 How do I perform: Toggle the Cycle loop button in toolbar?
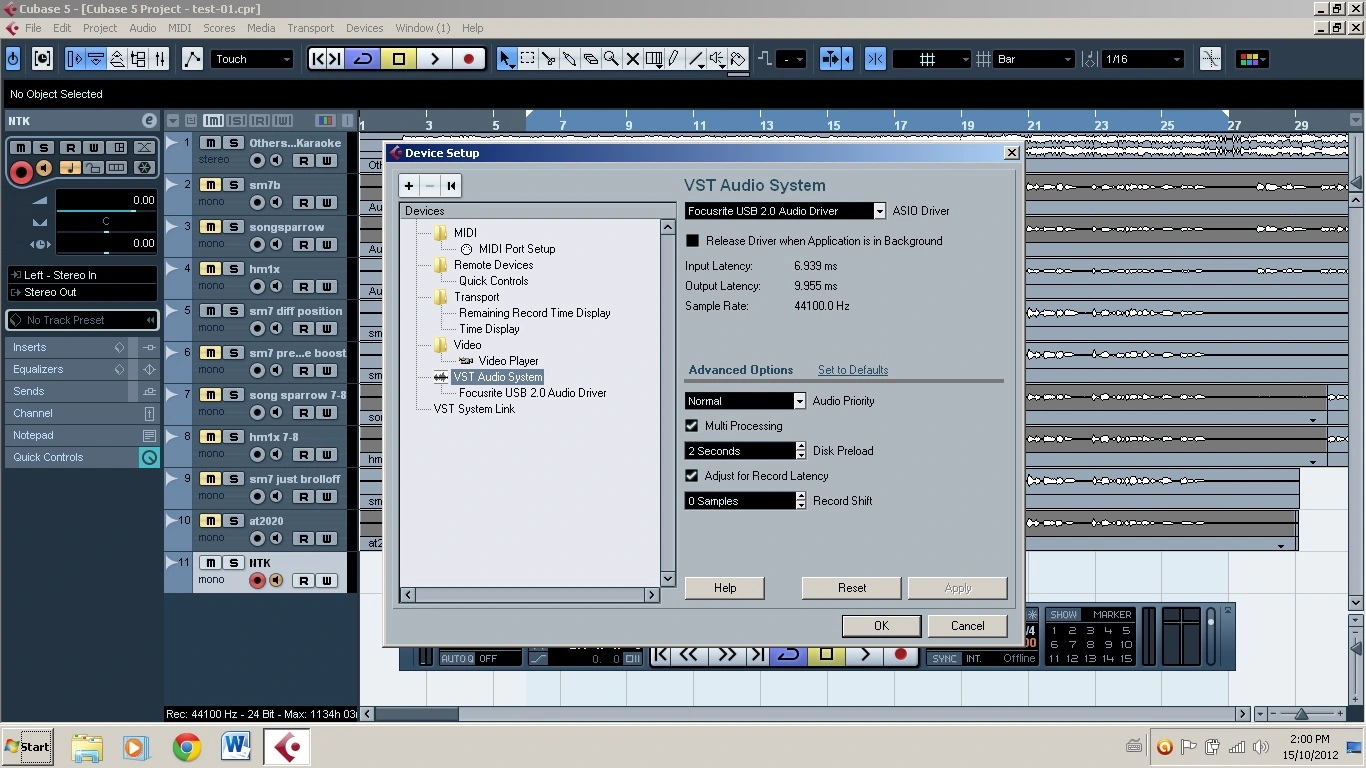(363, 59)
